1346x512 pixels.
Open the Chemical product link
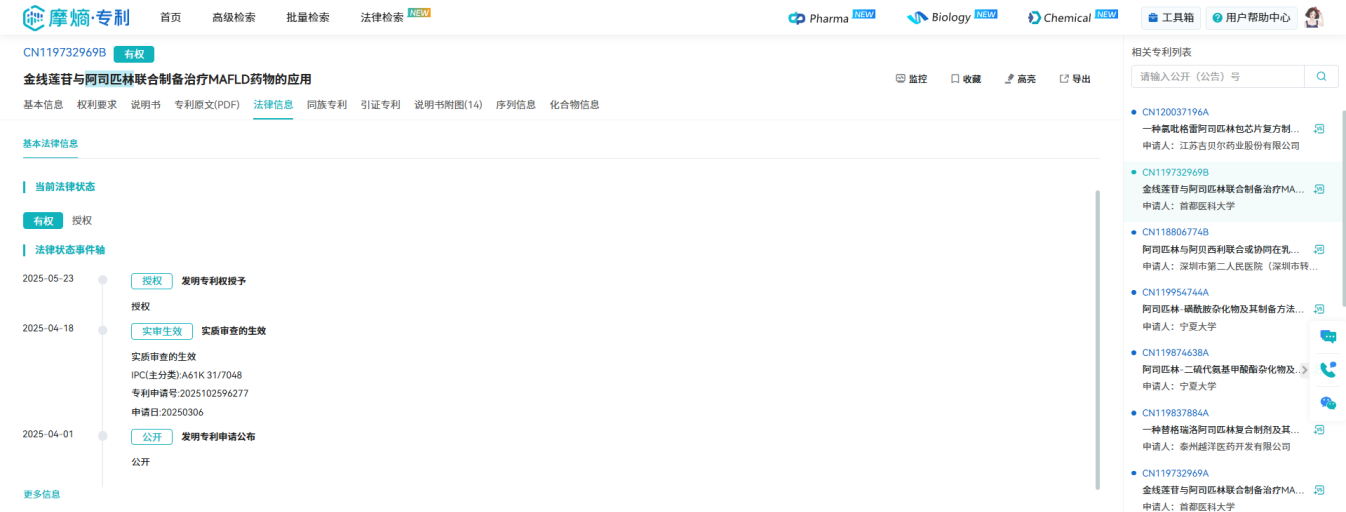[x=1072, y=17]
